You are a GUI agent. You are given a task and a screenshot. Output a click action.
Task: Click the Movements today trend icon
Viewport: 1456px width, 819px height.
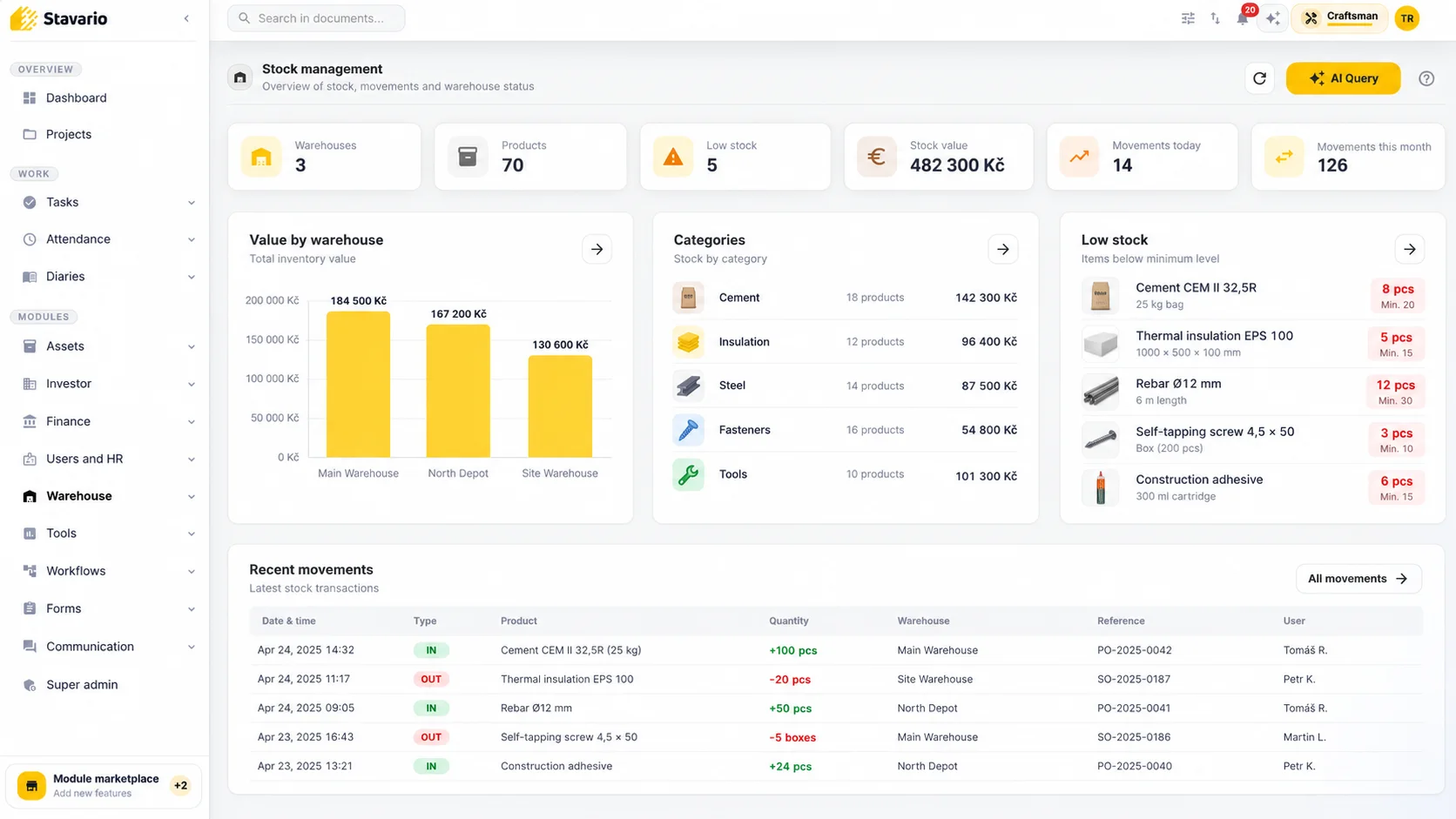pos(1080,157)
